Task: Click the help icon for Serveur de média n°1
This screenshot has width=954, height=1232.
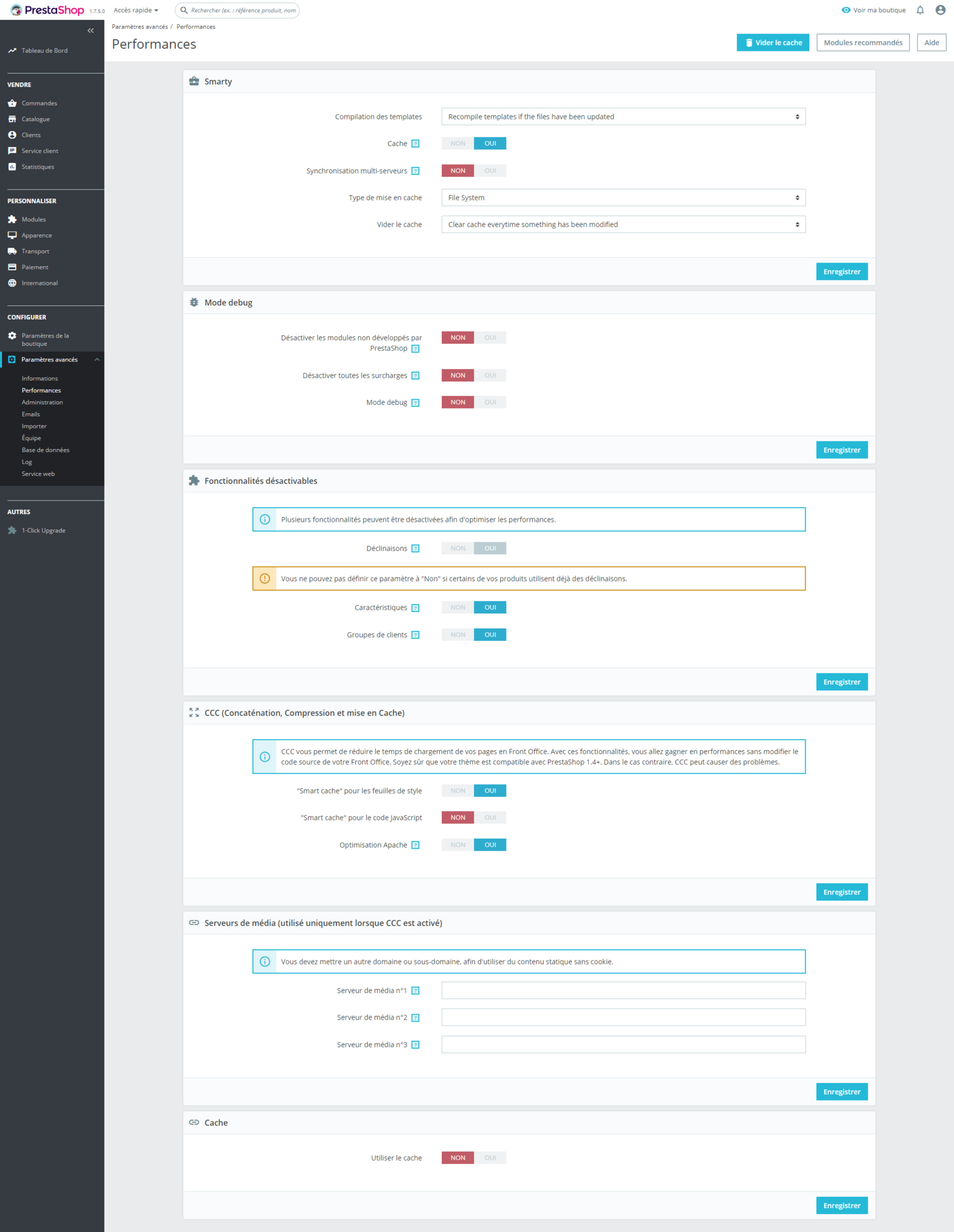Action: (x=415, y=991)
